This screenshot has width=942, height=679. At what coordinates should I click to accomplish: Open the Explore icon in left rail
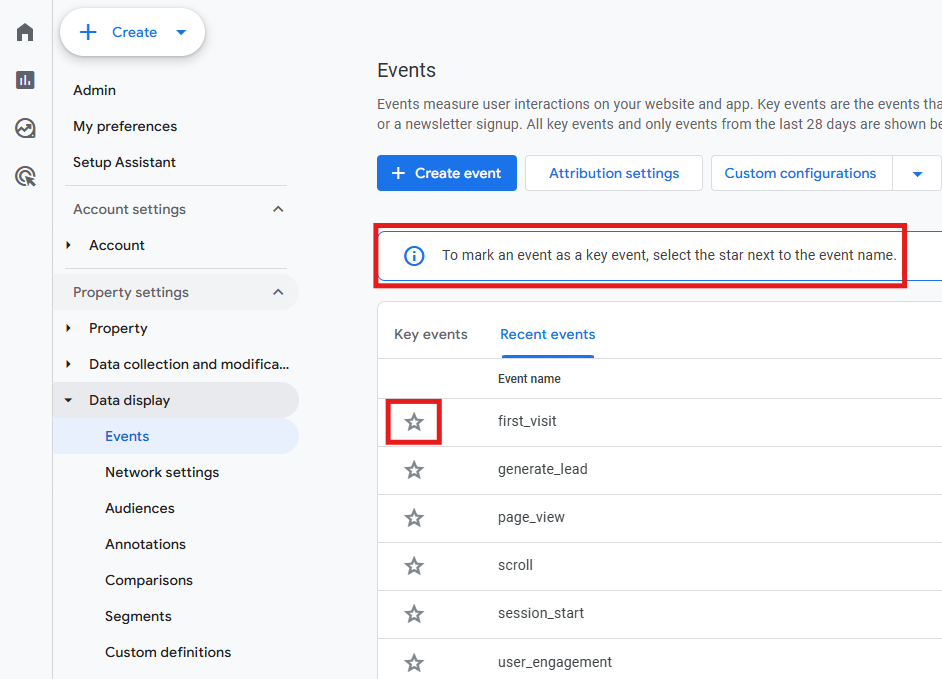25,128
